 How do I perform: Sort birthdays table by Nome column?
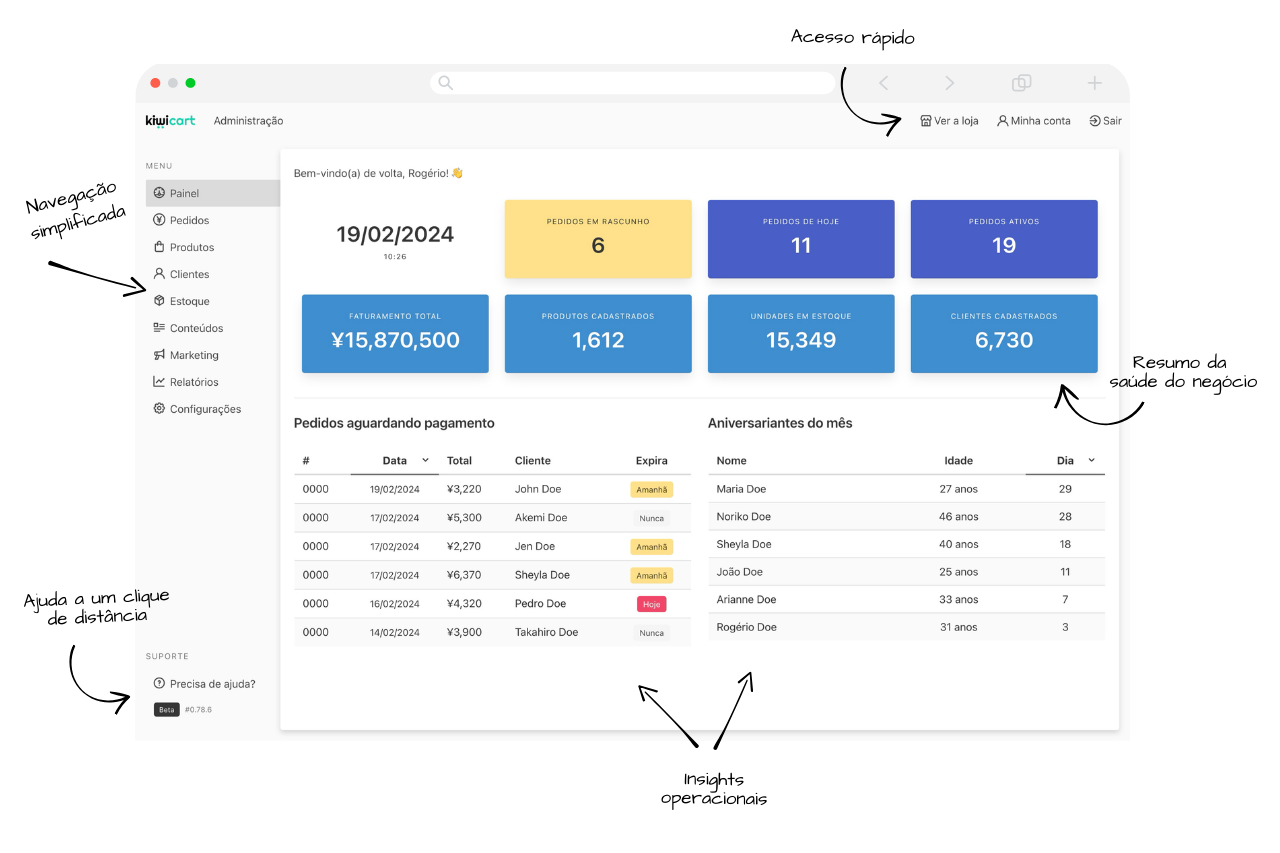click(x=732, y=461)
